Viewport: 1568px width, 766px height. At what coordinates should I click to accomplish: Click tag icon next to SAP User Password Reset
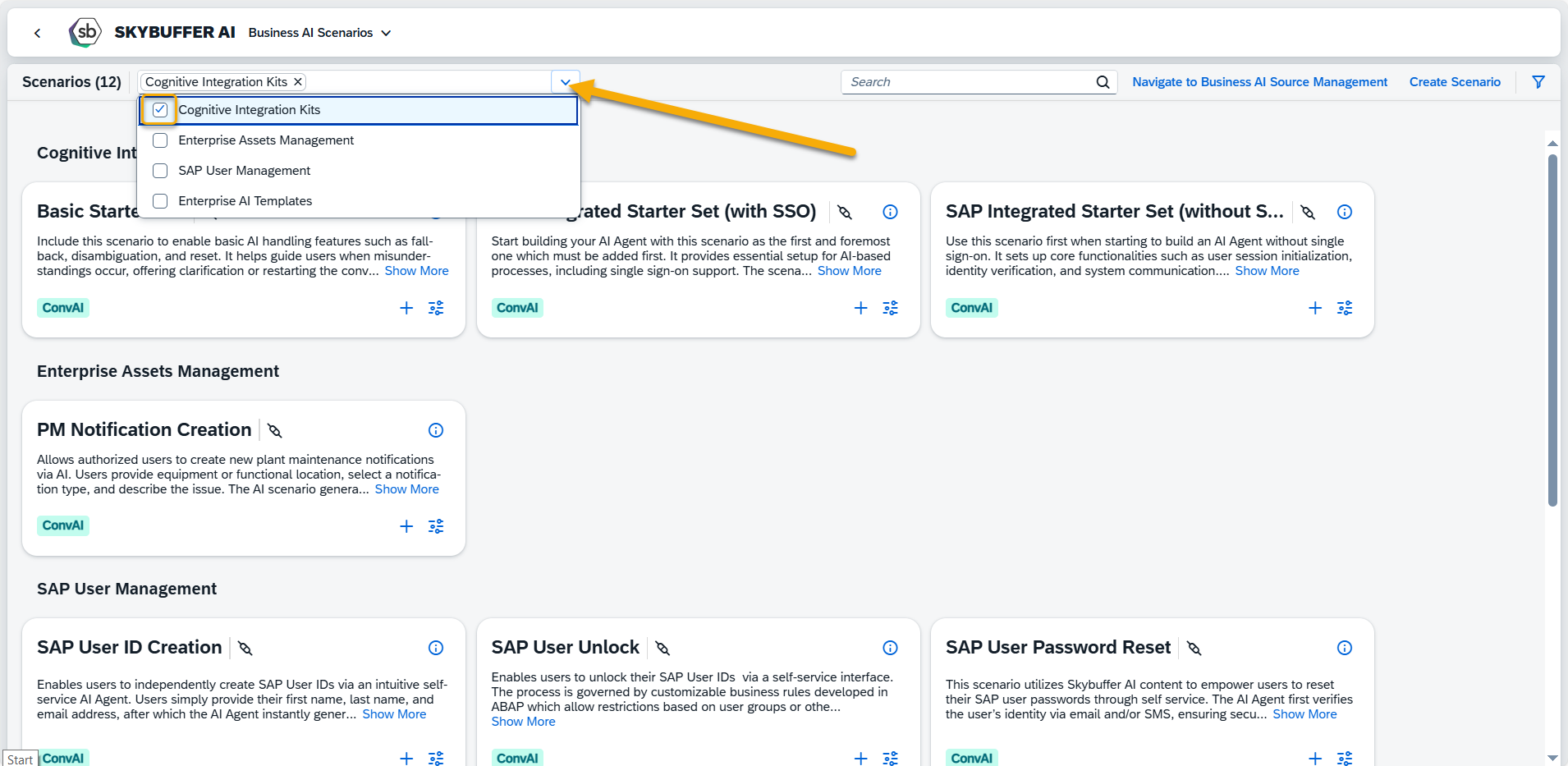click(x=1194, y=649)
